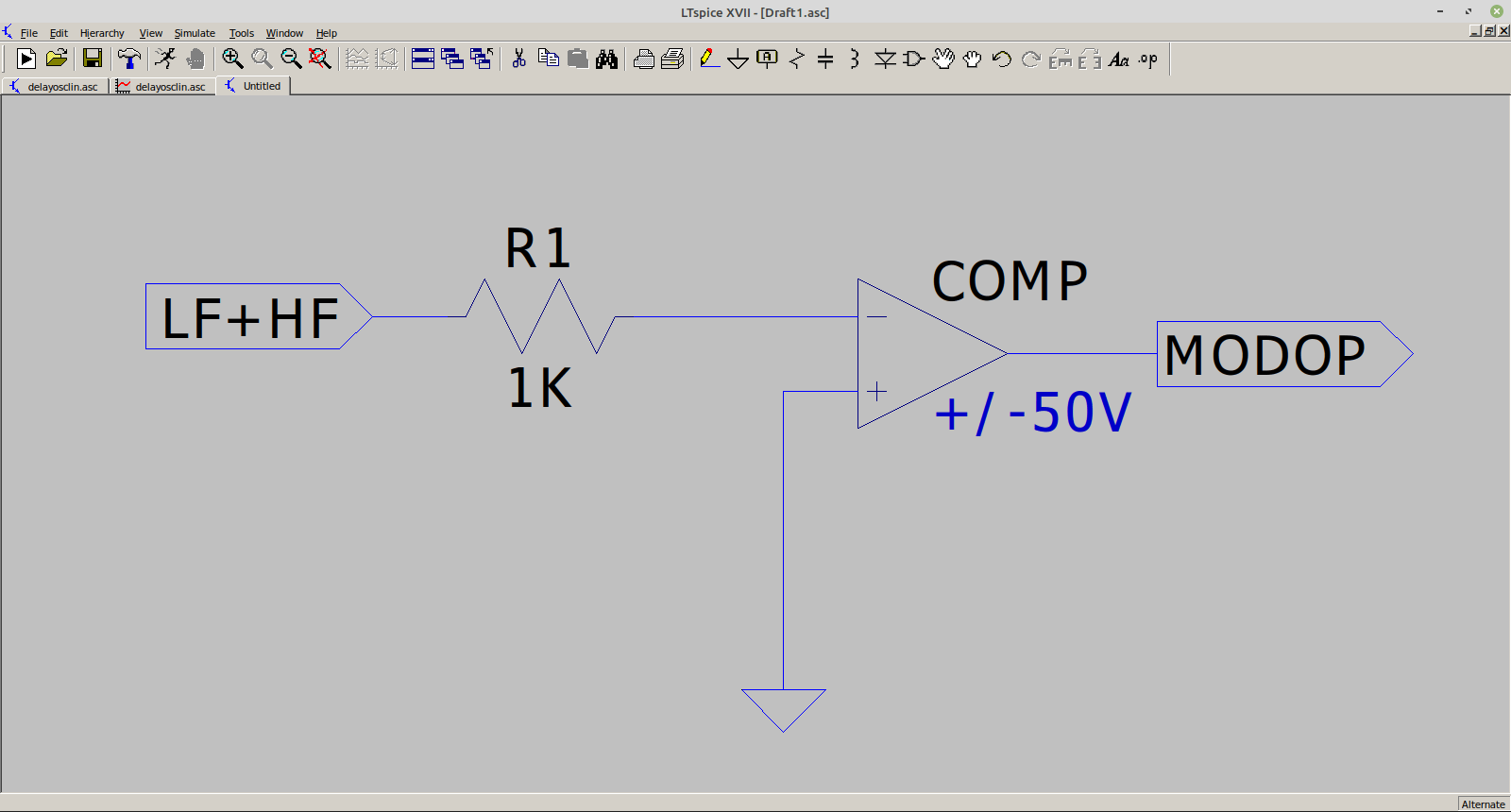Switch to the delayosclin.asc waveform tab
This screenshot has height=812, width=1511.
(161, 86)
